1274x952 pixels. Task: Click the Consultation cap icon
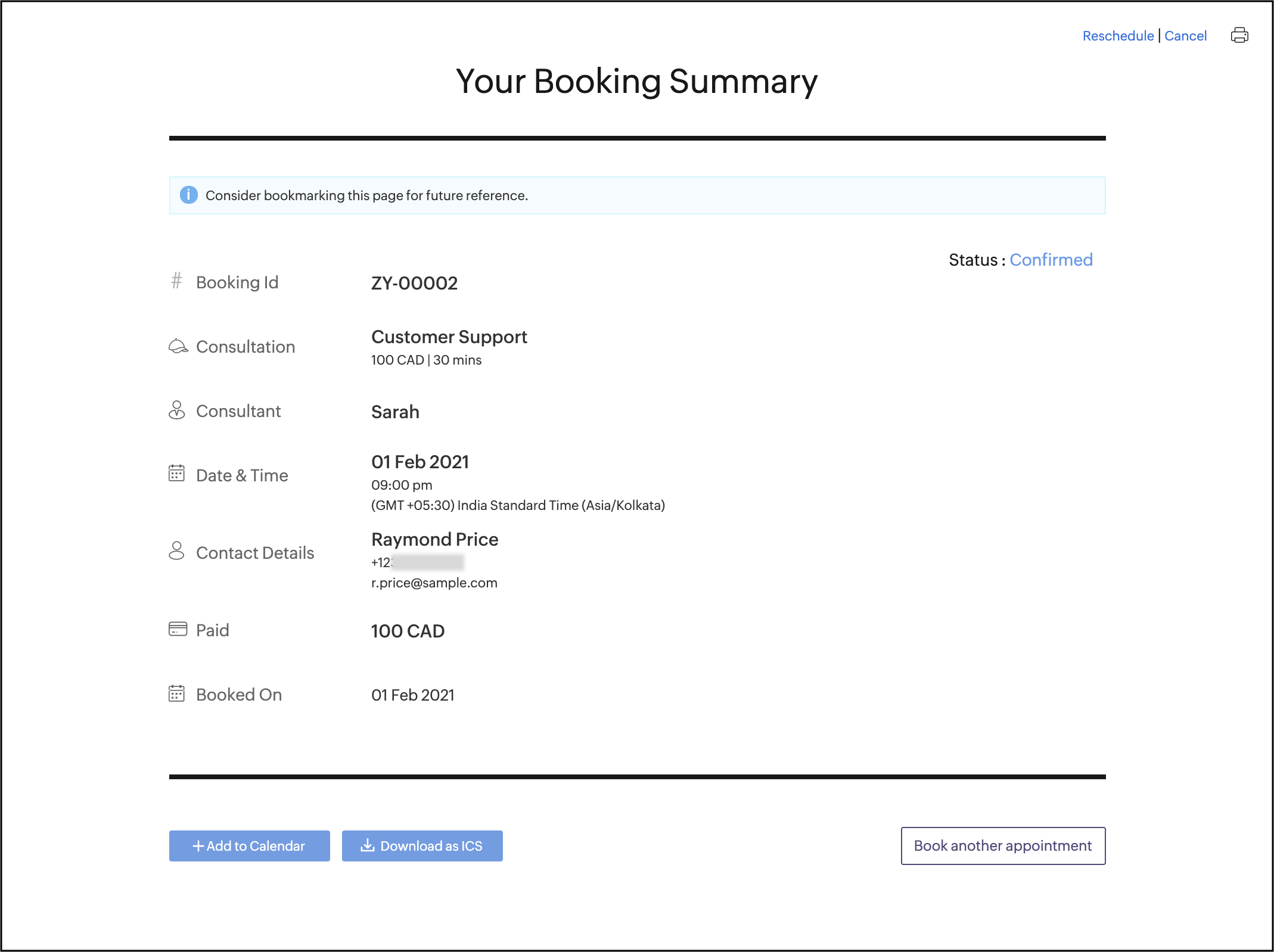(178, 346)
